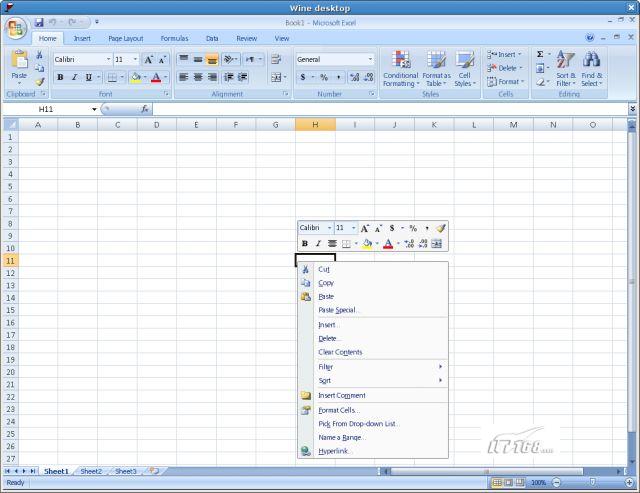Image resolution: width=640 pixels, height=493 pixels.
Task: Open the General number format dropdown
Action: [370, 60]
